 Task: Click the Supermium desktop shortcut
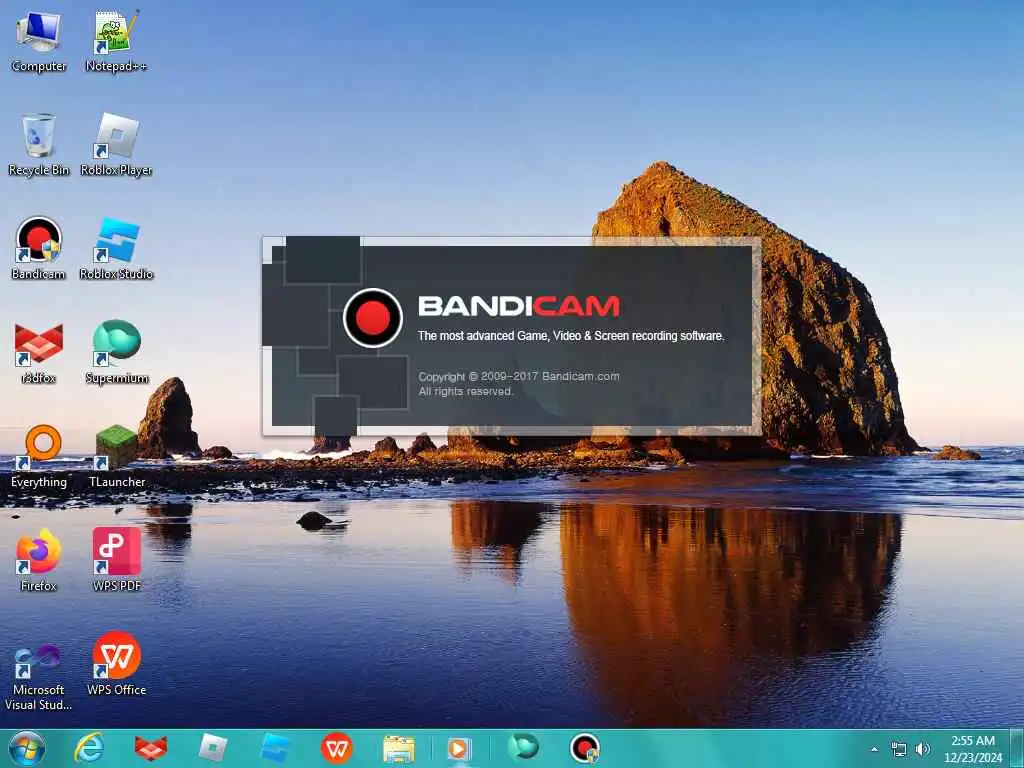point(116,352)
